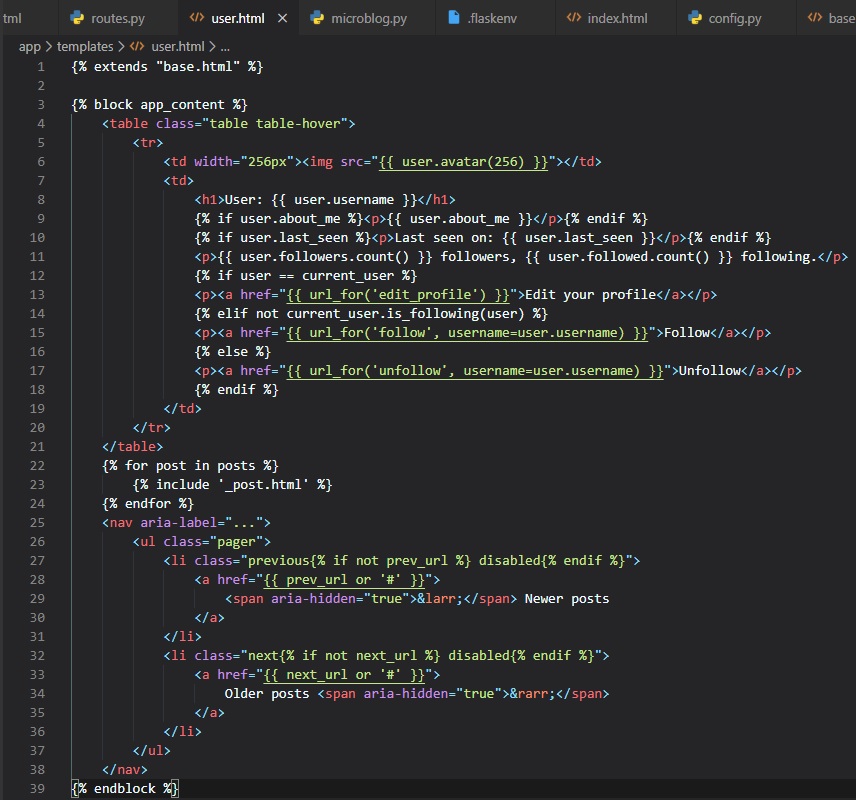The image size is (856, 800).
Task: Switch to the routes.py tab
Action: [x=117, y=19]
